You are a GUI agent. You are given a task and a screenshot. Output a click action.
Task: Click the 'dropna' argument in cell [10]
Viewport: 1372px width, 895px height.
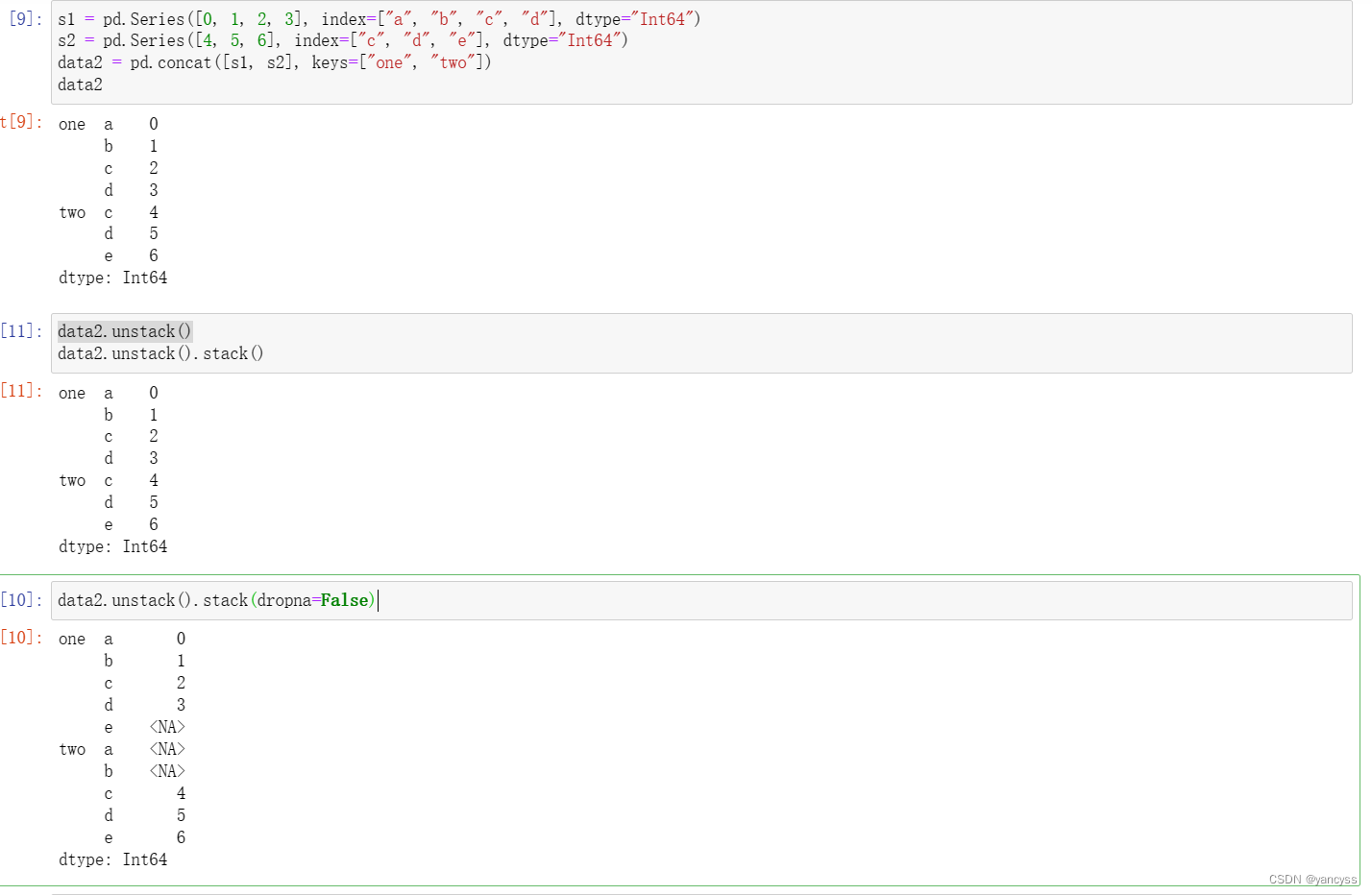click(x=284, y=600)
